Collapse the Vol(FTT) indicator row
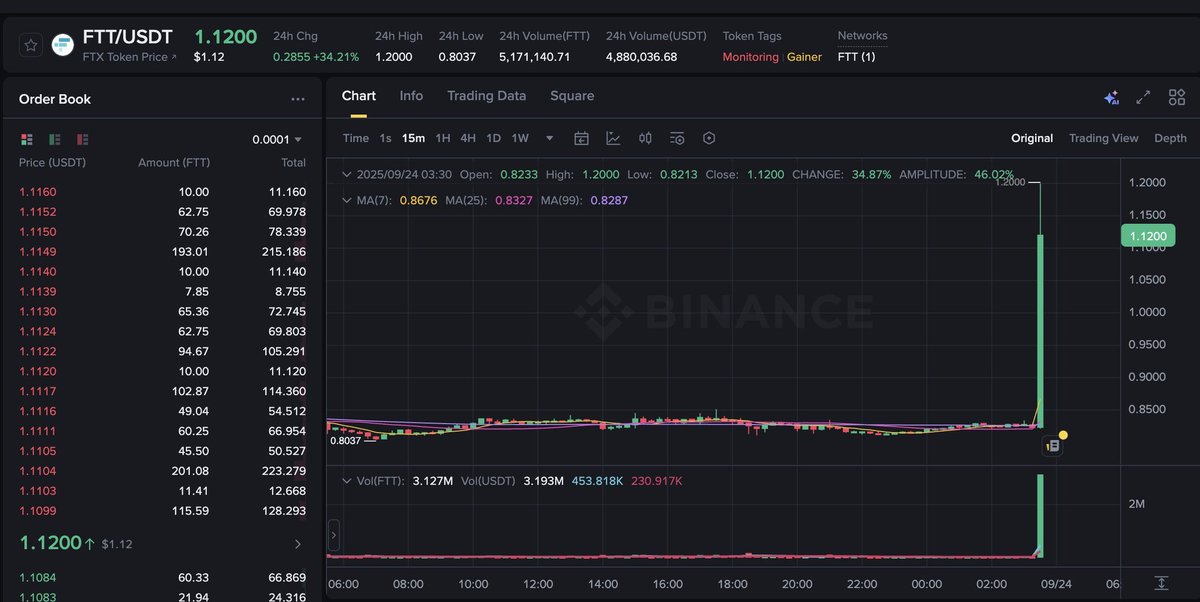The width and height of the screenshot is (1200, 602). [x=347, y=481]
